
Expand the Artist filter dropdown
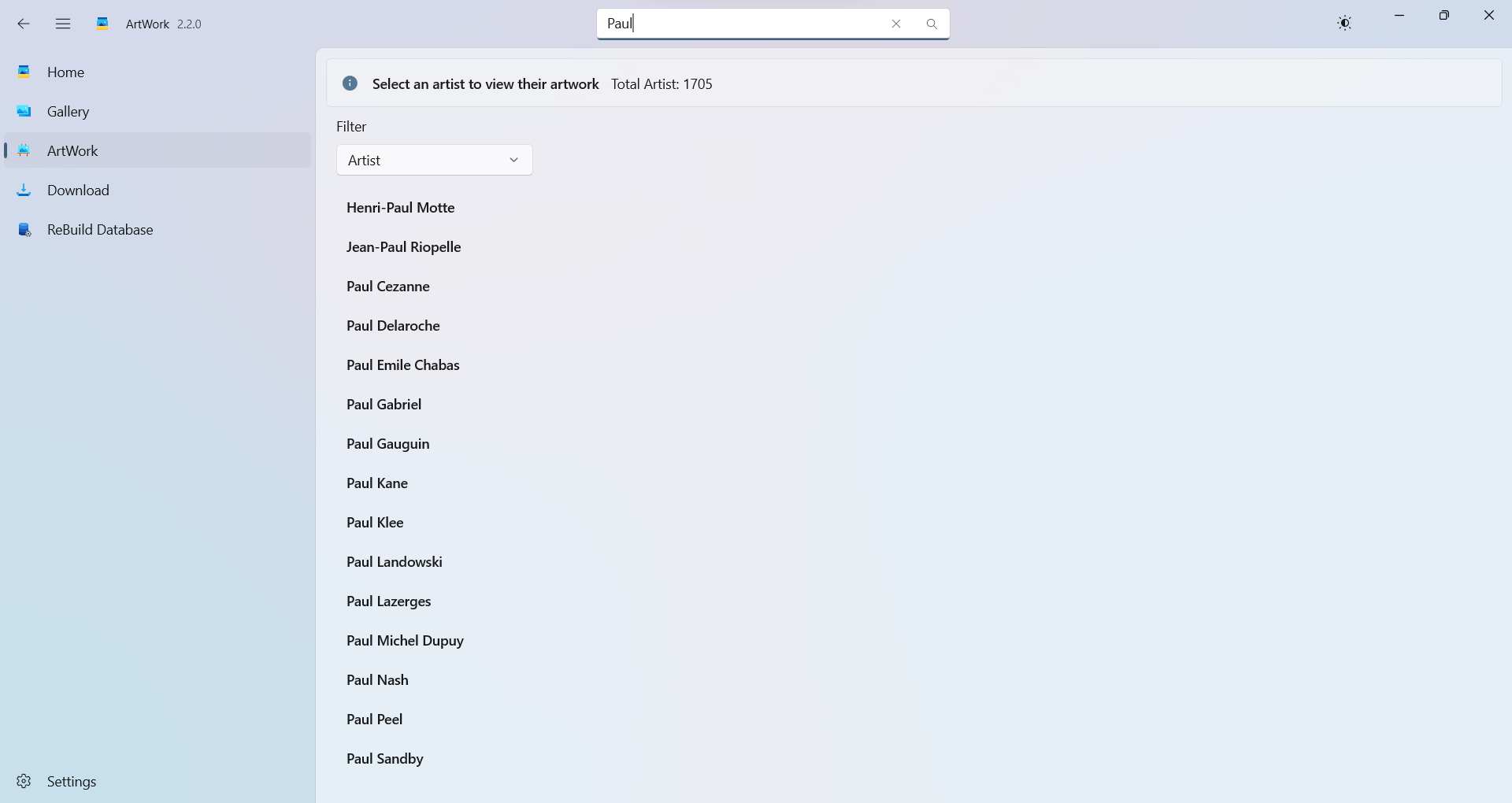tap(435, 160)
